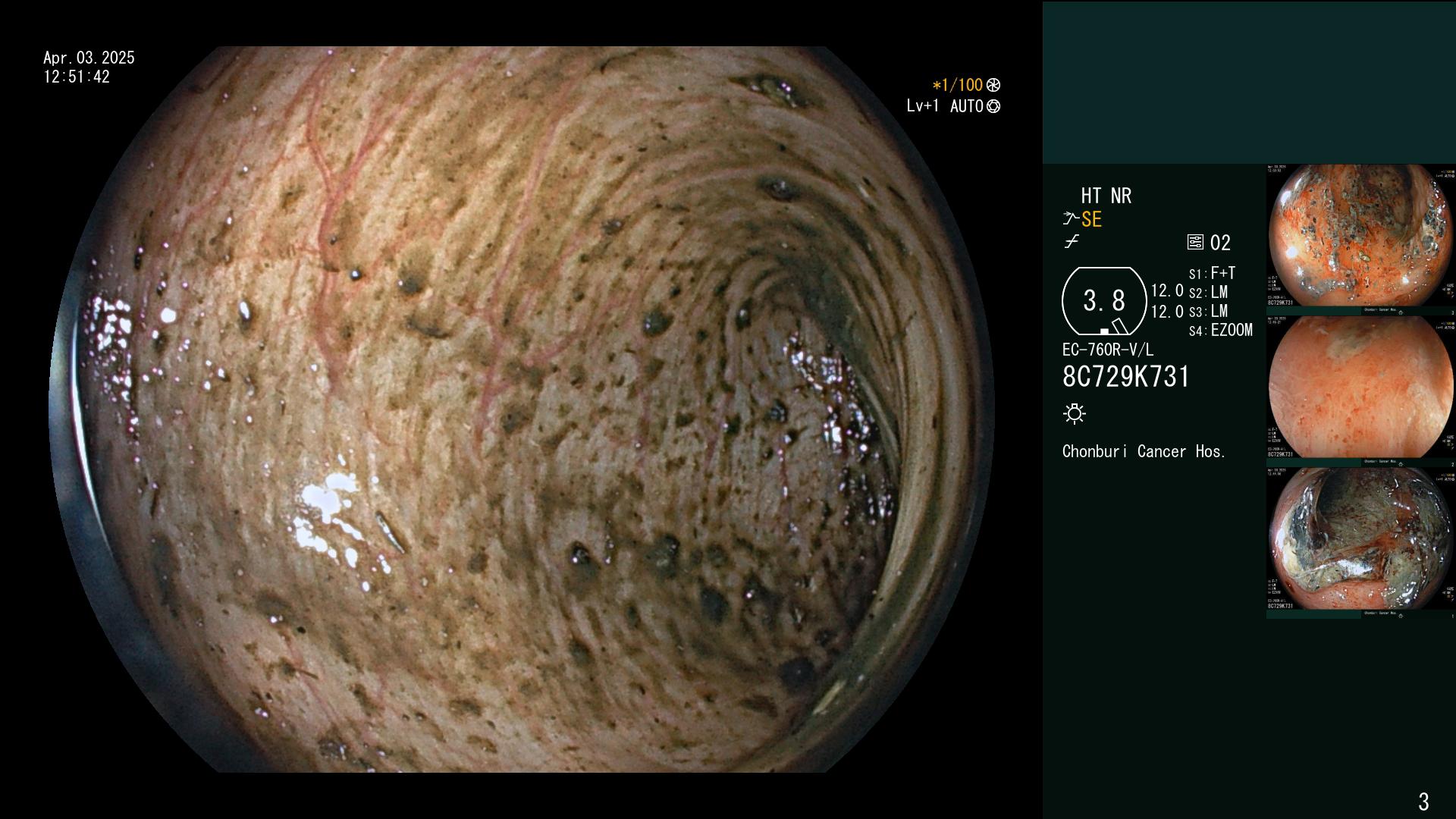Screen dimensions: 1456x819
Task: Click the tone curve icon below SE
Action: click(x=1072, y=242)
